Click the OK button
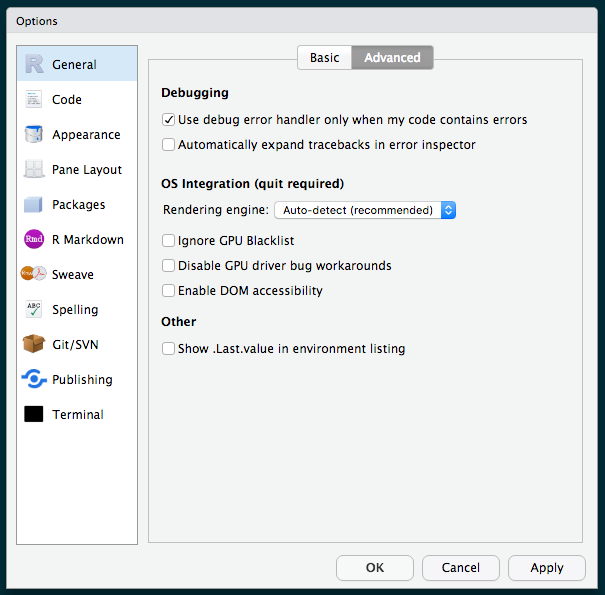 click(375, 568)
